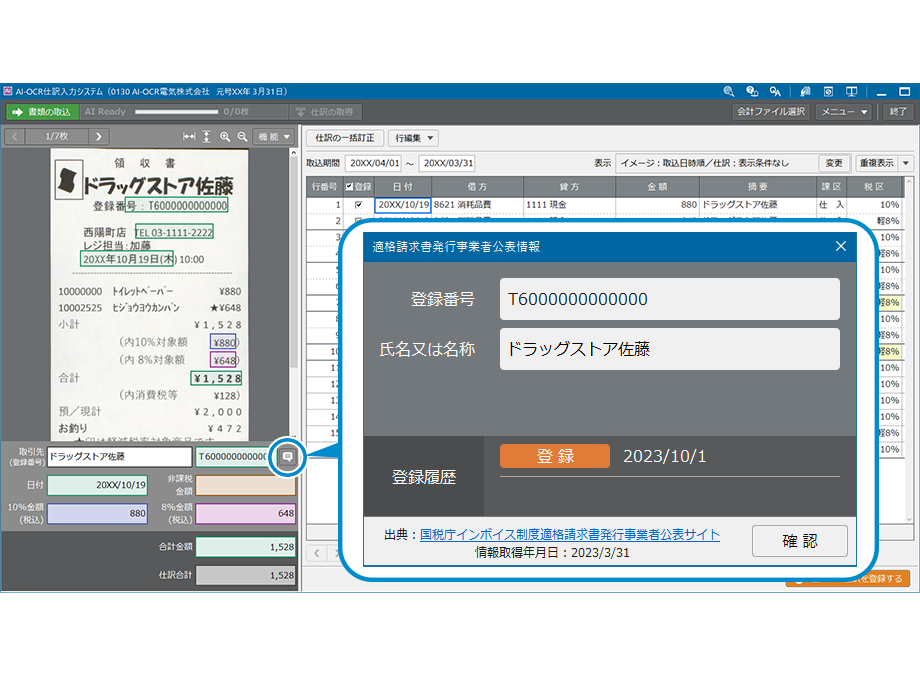Viewport: 920px width, 700px height.
Task: Click the 日付 input field in bottom panel
Action: coord(97,485)
